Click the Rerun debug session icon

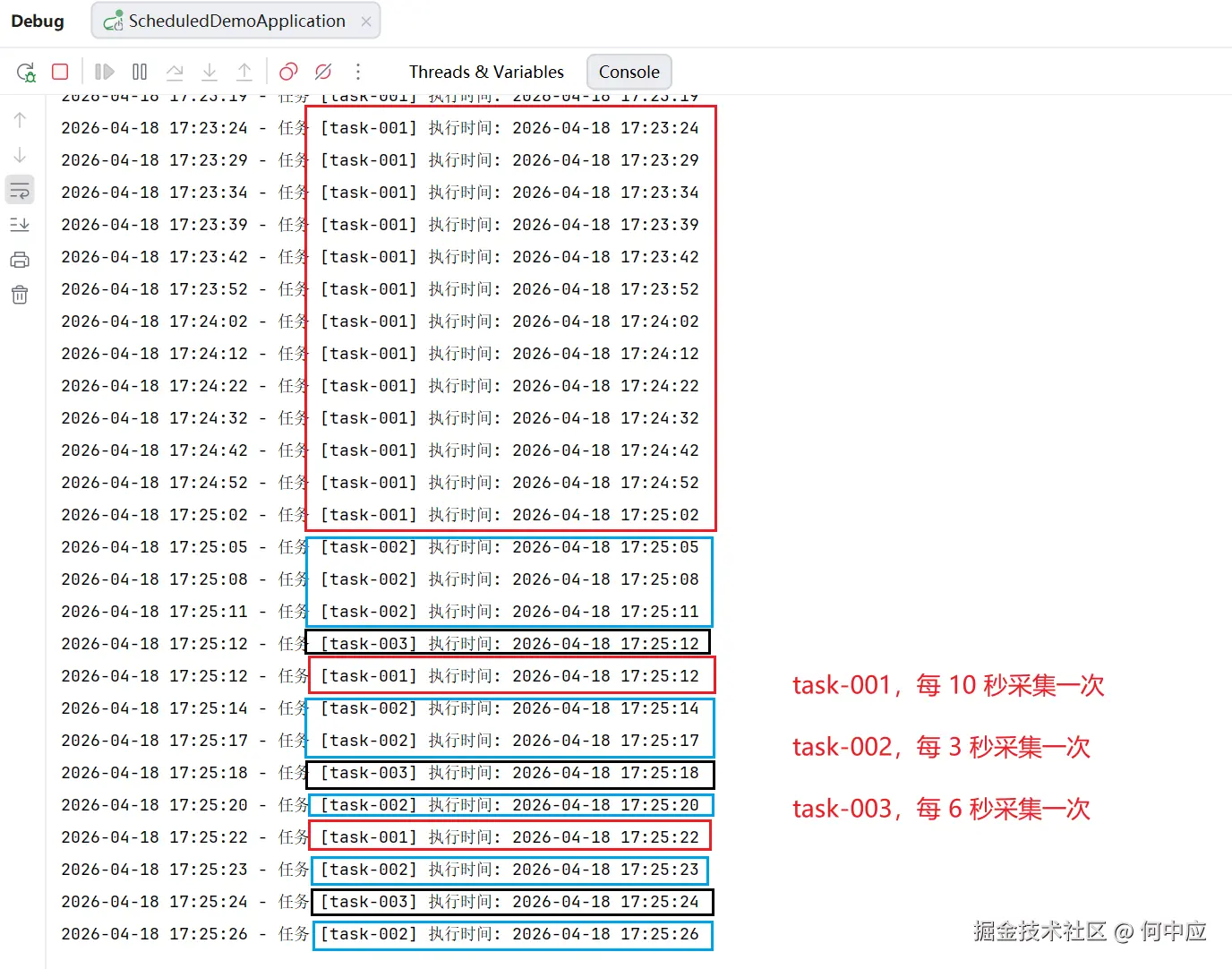(26, 72)
